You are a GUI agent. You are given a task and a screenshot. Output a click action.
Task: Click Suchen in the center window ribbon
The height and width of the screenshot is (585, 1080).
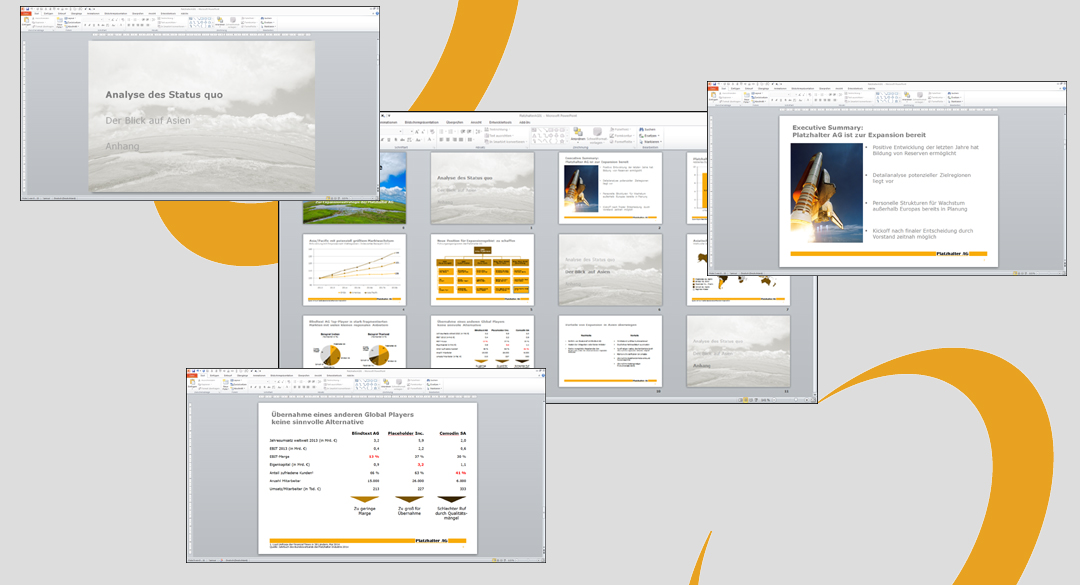(x=647, y=129)
